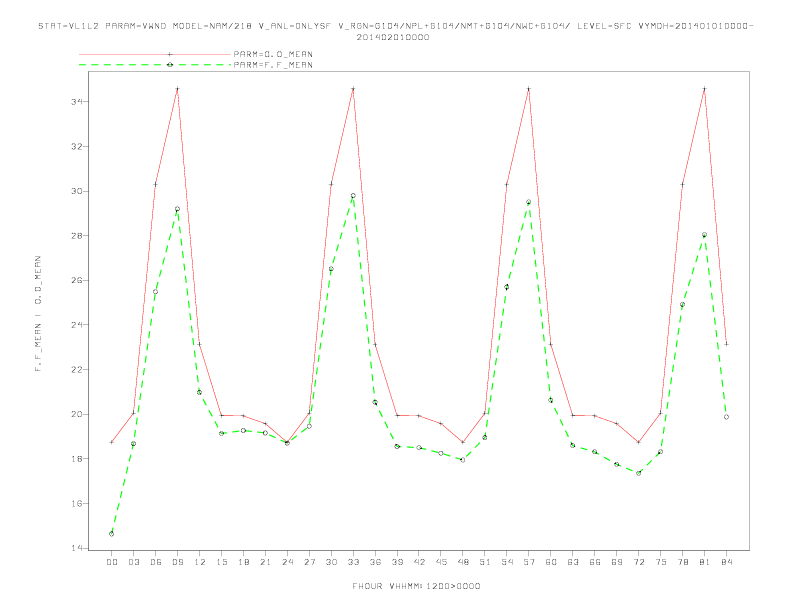Screen dimensions: 792x612
Task: Click x-axis tick label 51
Action: point(485,562)
